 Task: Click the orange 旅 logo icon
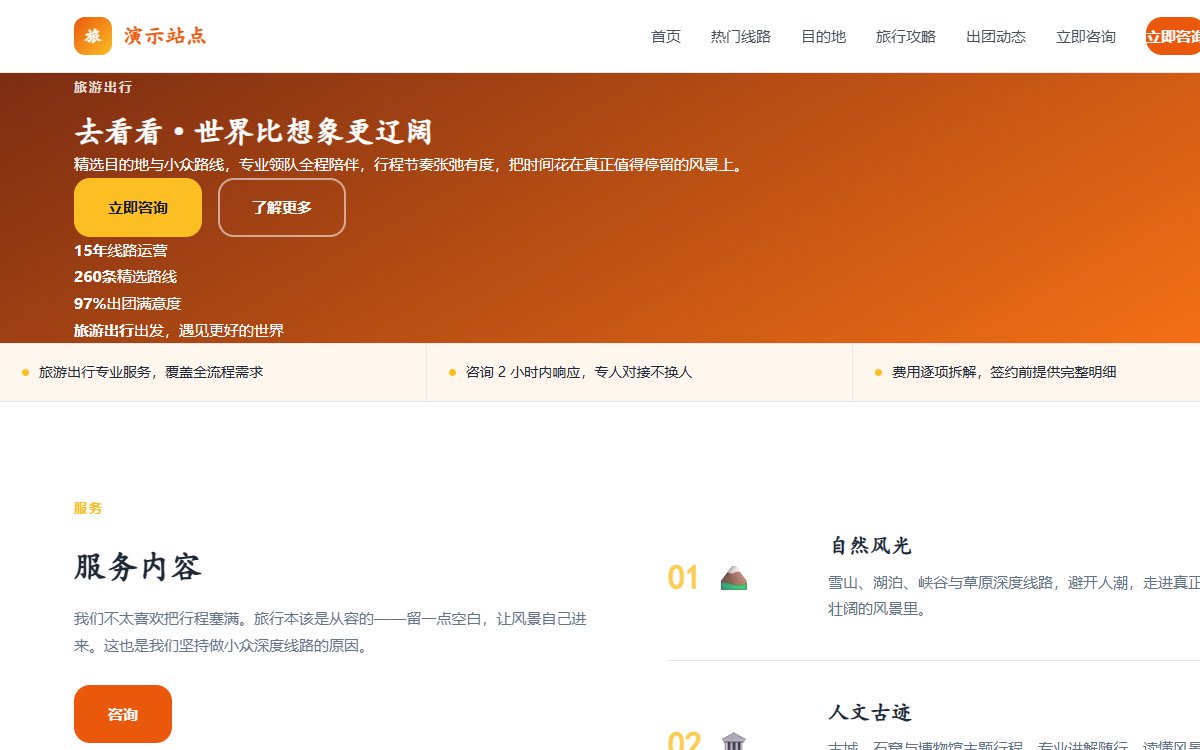pos(93,36)
